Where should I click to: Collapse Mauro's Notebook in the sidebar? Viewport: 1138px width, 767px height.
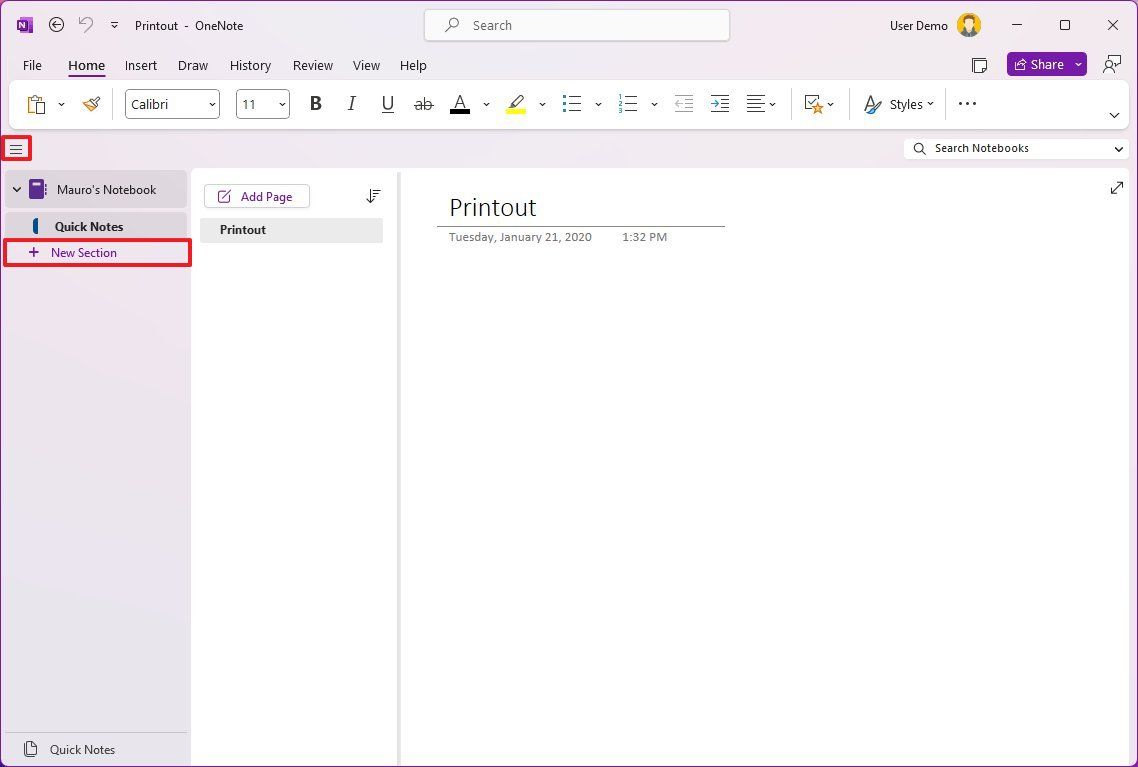pos(16,189)
